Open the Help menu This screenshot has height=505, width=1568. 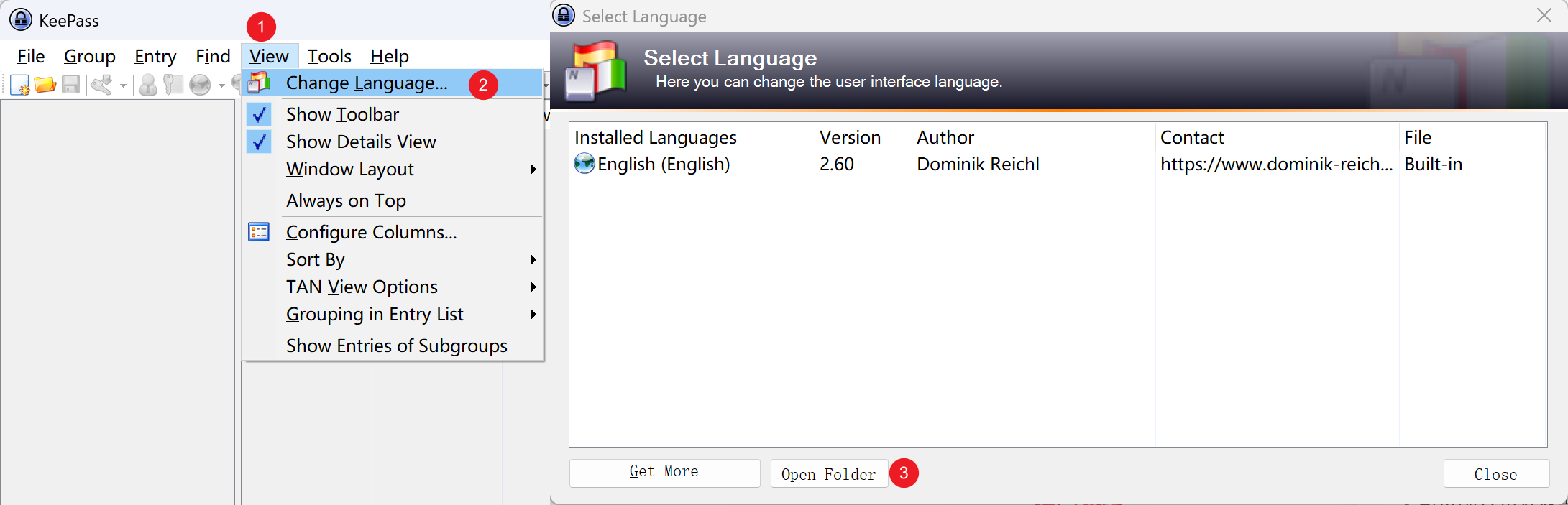(x=390, y=56)
